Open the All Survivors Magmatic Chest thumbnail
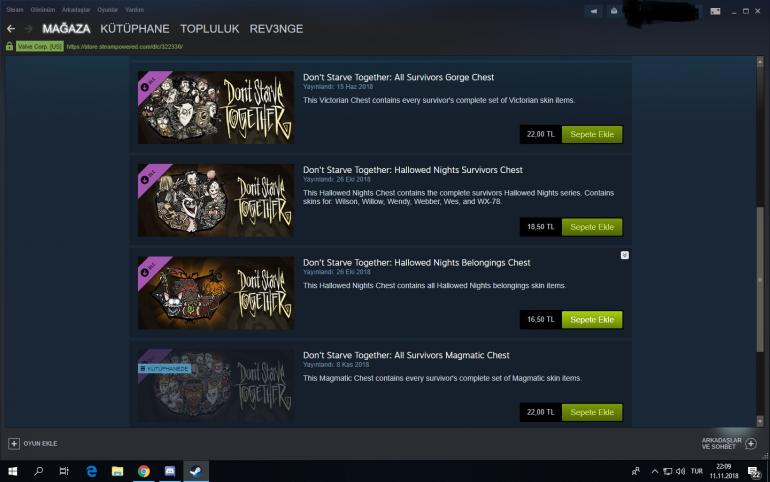 [x=216, y=385]
